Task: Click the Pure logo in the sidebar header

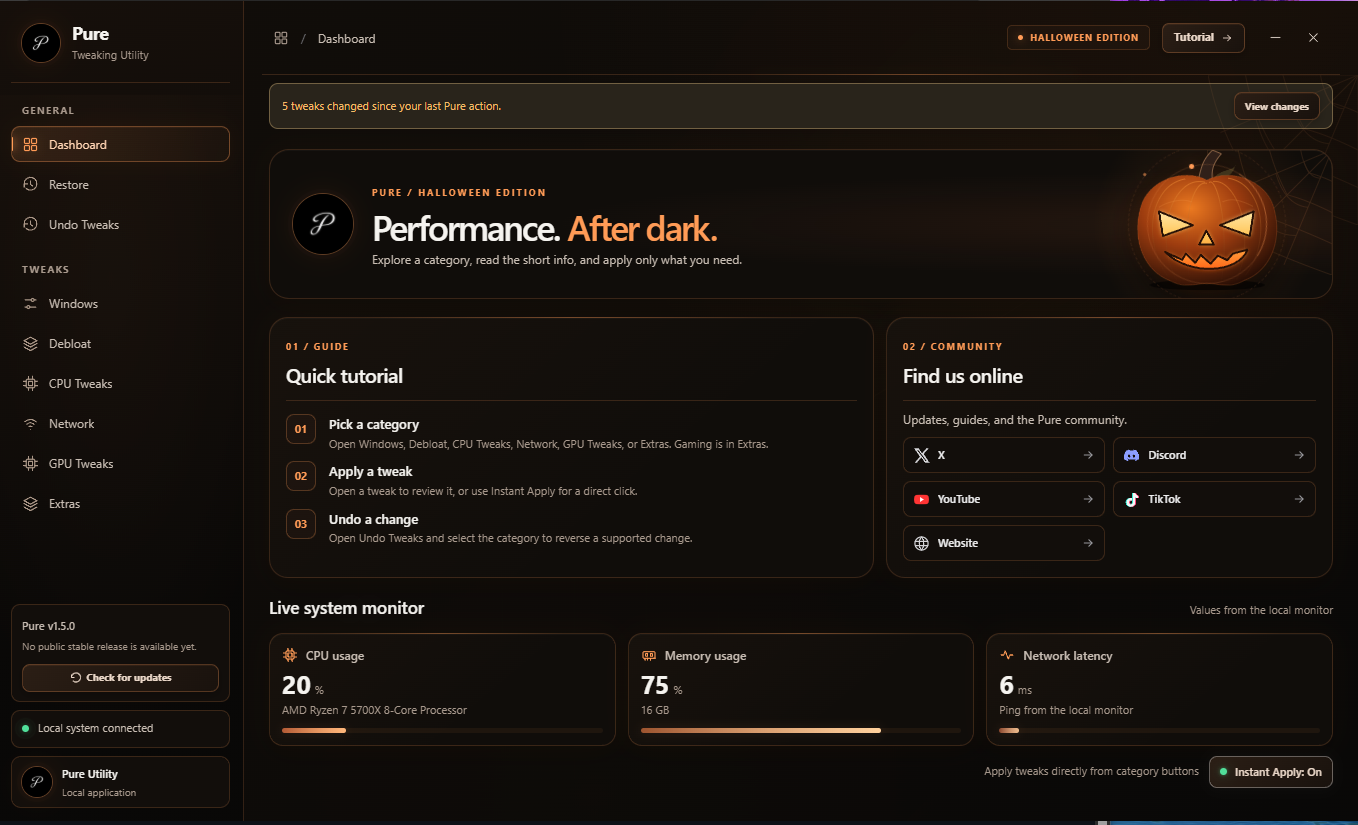Action: click(41, 43)
